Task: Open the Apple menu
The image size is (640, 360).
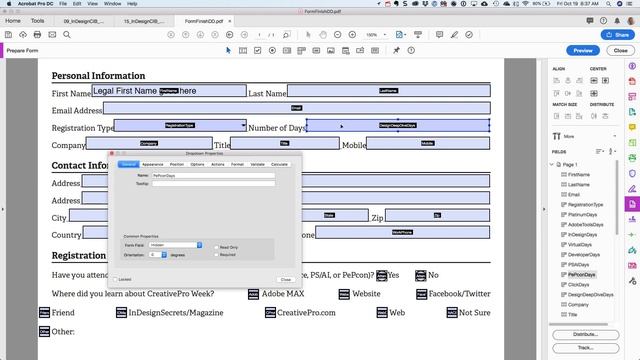Action: [x=9, y=4]
